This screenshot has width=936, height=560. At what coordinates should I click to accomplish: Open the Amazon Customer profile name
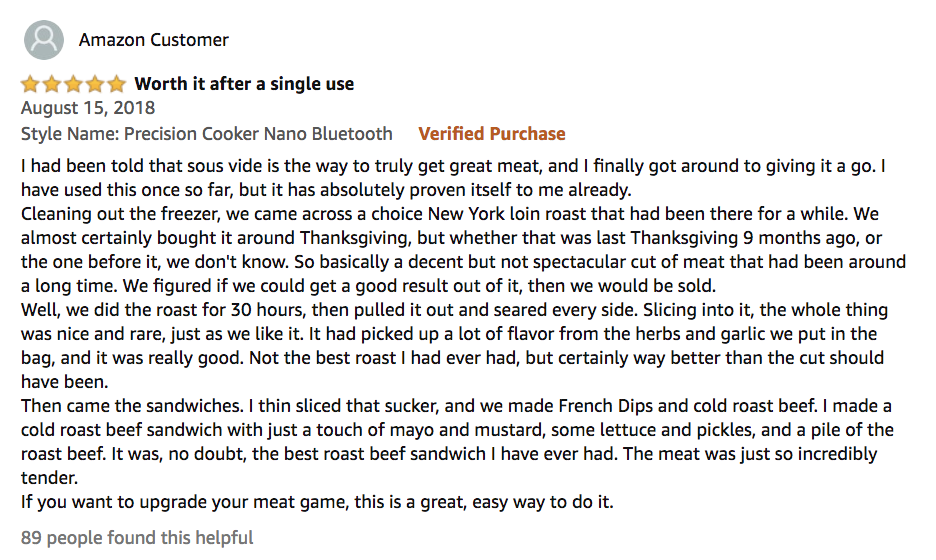point(153,40)
